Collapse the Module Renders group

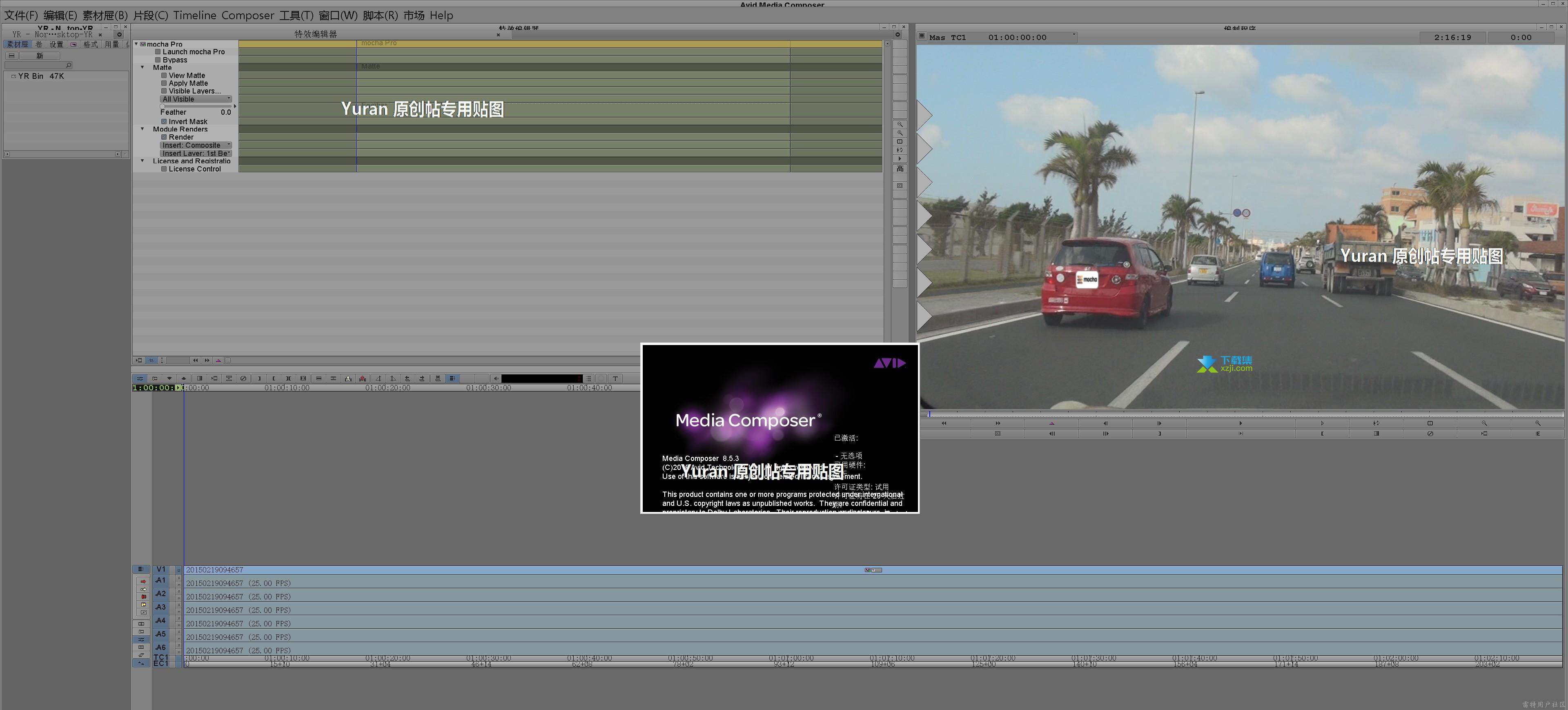[143, 129]
